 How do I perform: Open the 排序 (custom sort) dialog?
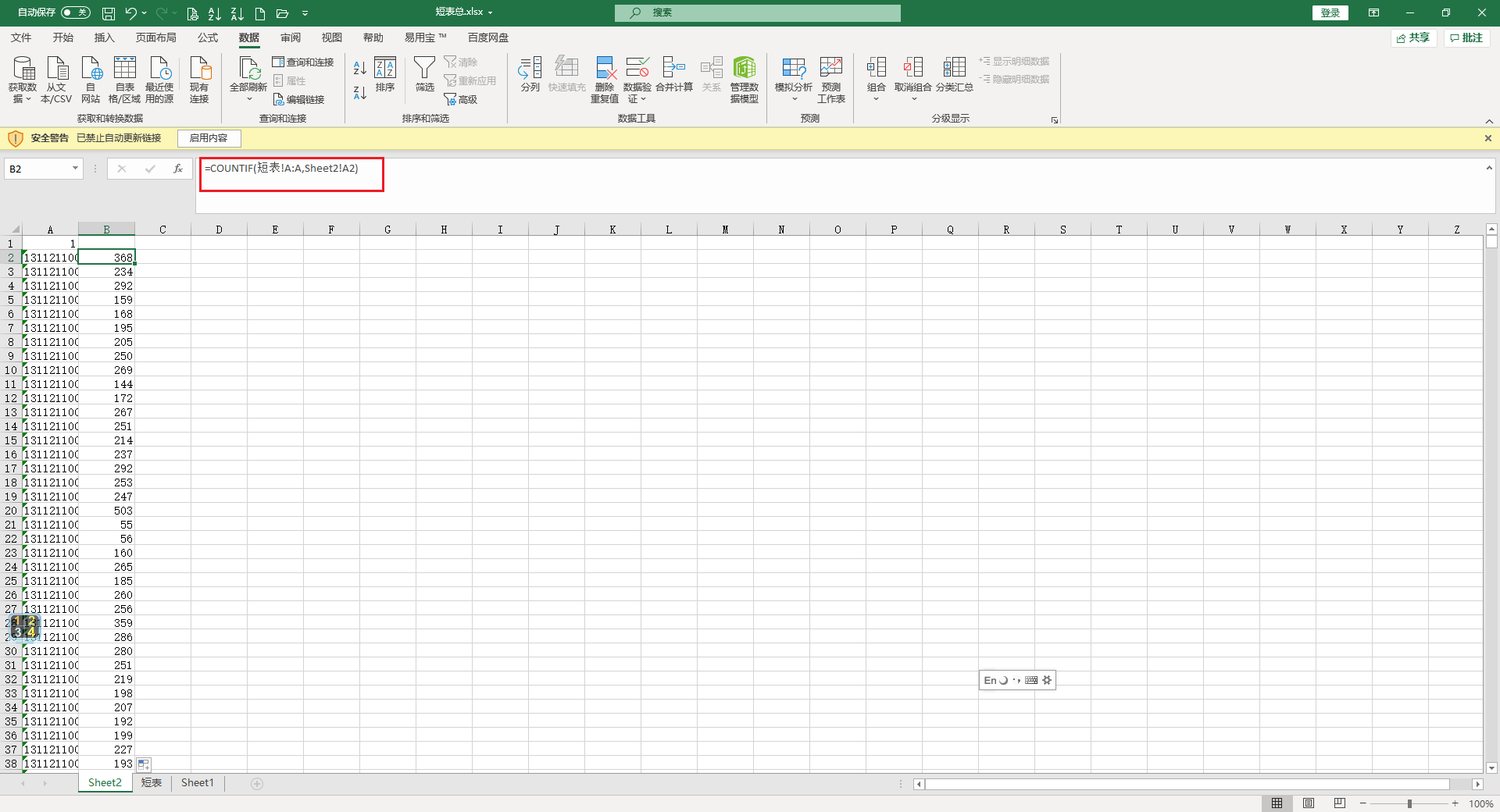385,74
